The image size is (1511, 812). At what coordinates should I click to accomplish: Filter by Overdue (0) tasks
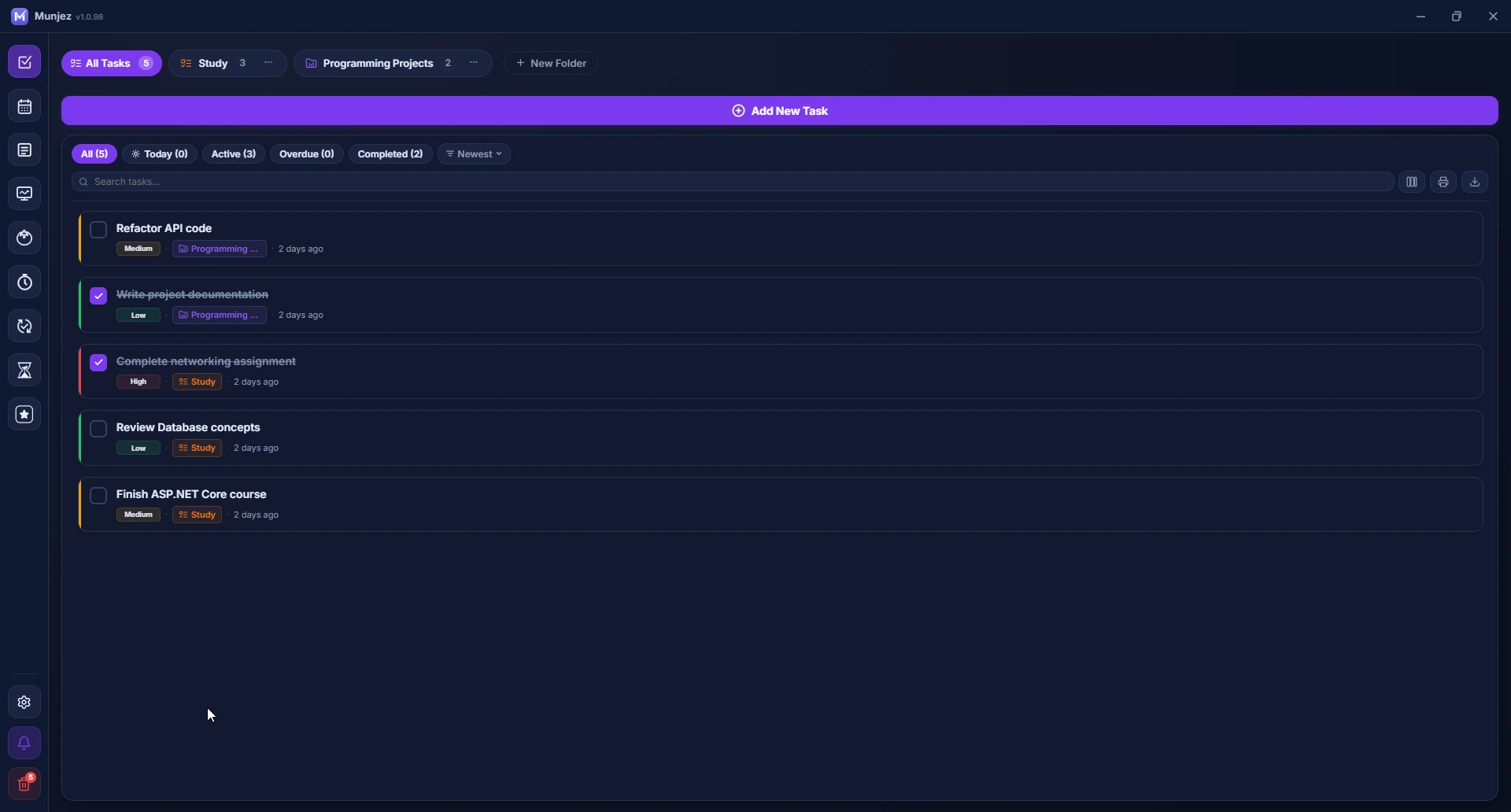coord(307,154)
